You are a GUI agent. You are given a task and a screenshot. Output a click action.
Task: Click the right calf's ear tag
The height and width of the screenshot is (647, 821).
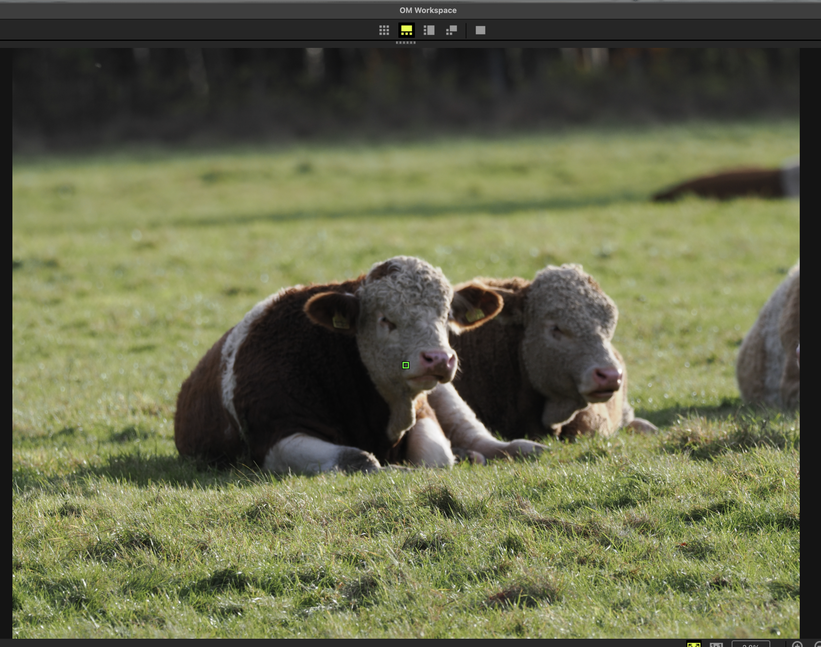pos(474,314)
